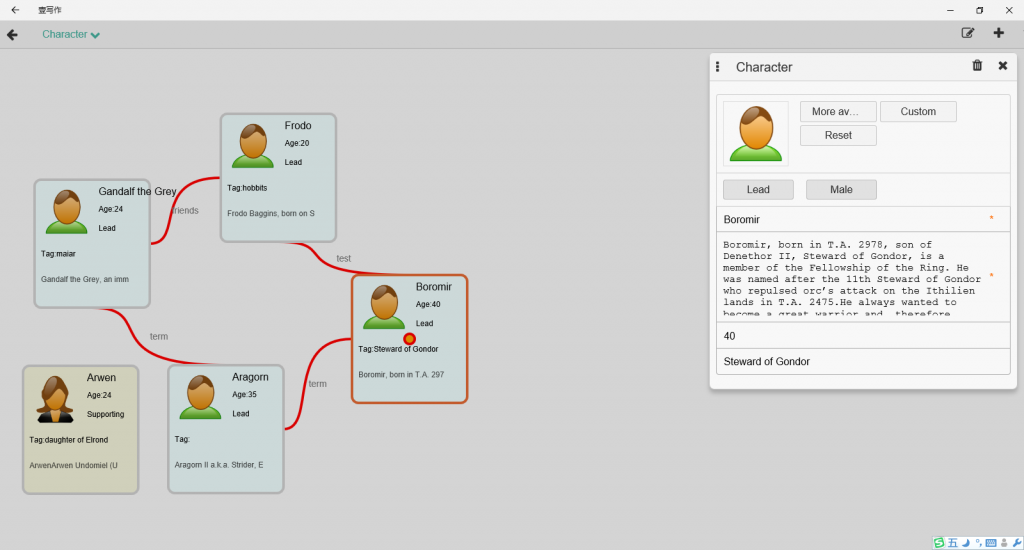
Task: Click the red connector dot on Boromir's card
Action: 409,338
